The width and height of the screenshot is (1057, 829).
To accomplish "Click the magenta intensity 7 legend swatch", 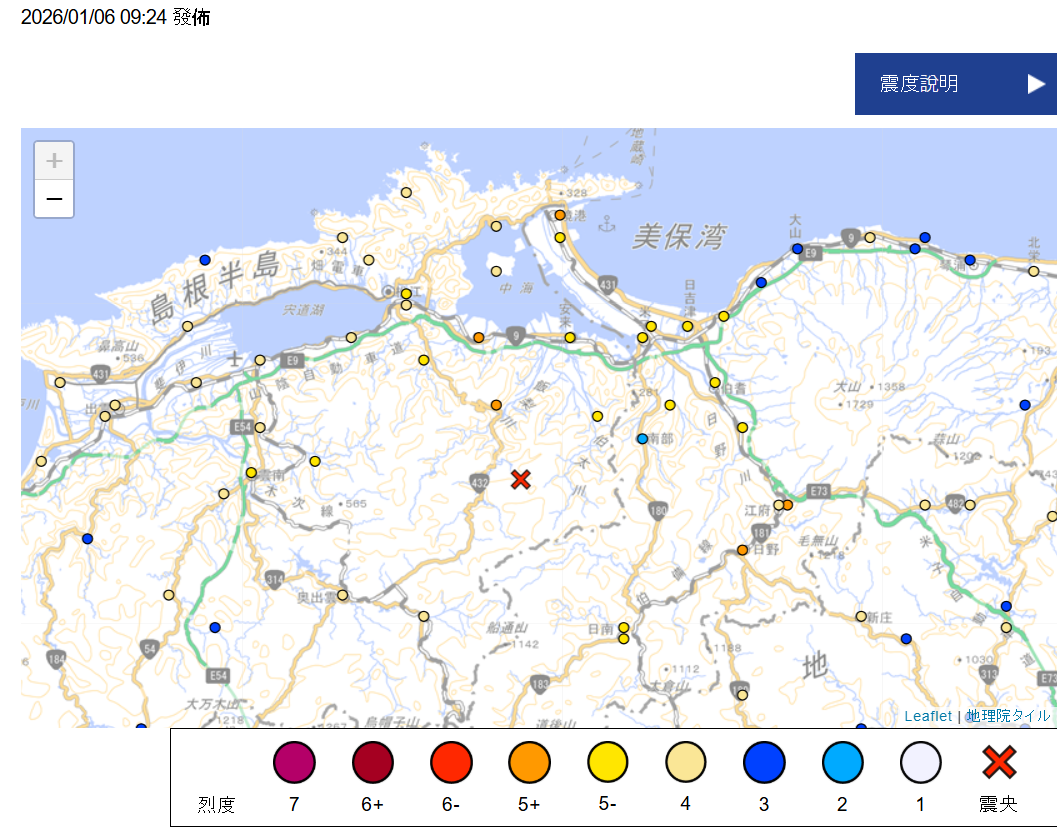I will tap(294, 764).
